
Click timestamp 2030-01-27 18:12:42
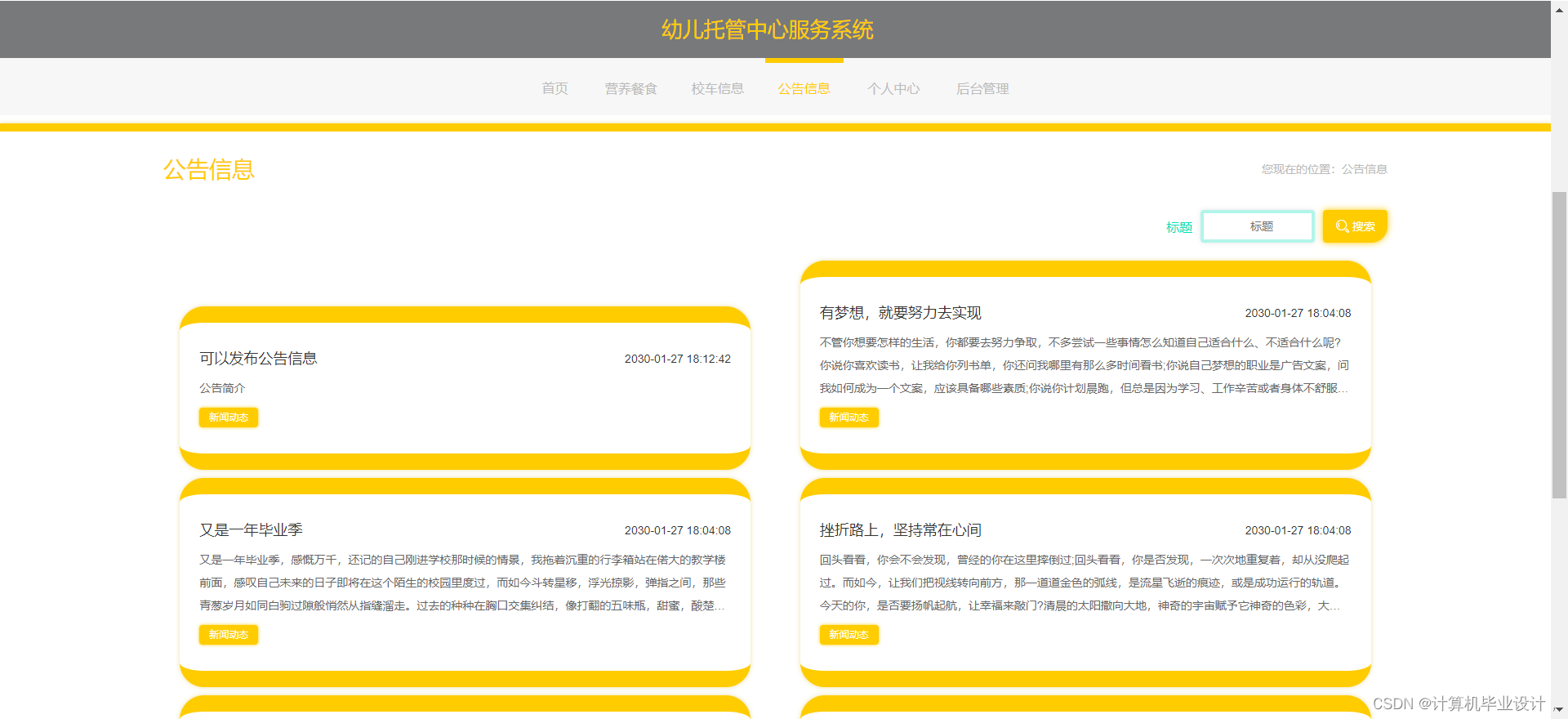(677, 359)
